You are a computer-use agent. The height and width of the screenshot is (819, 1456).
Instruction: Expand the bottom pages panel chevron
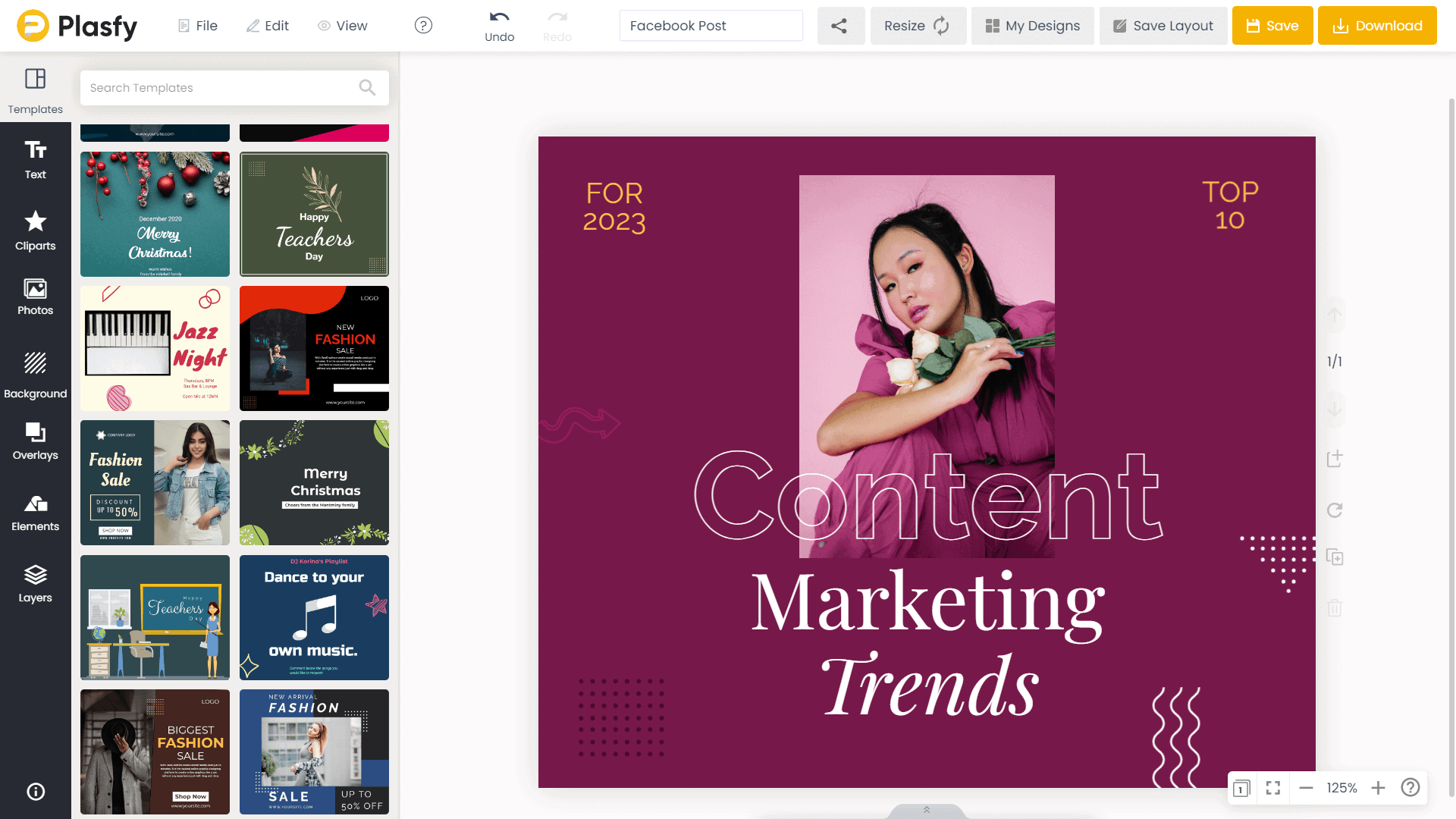[x=926, y=810]
